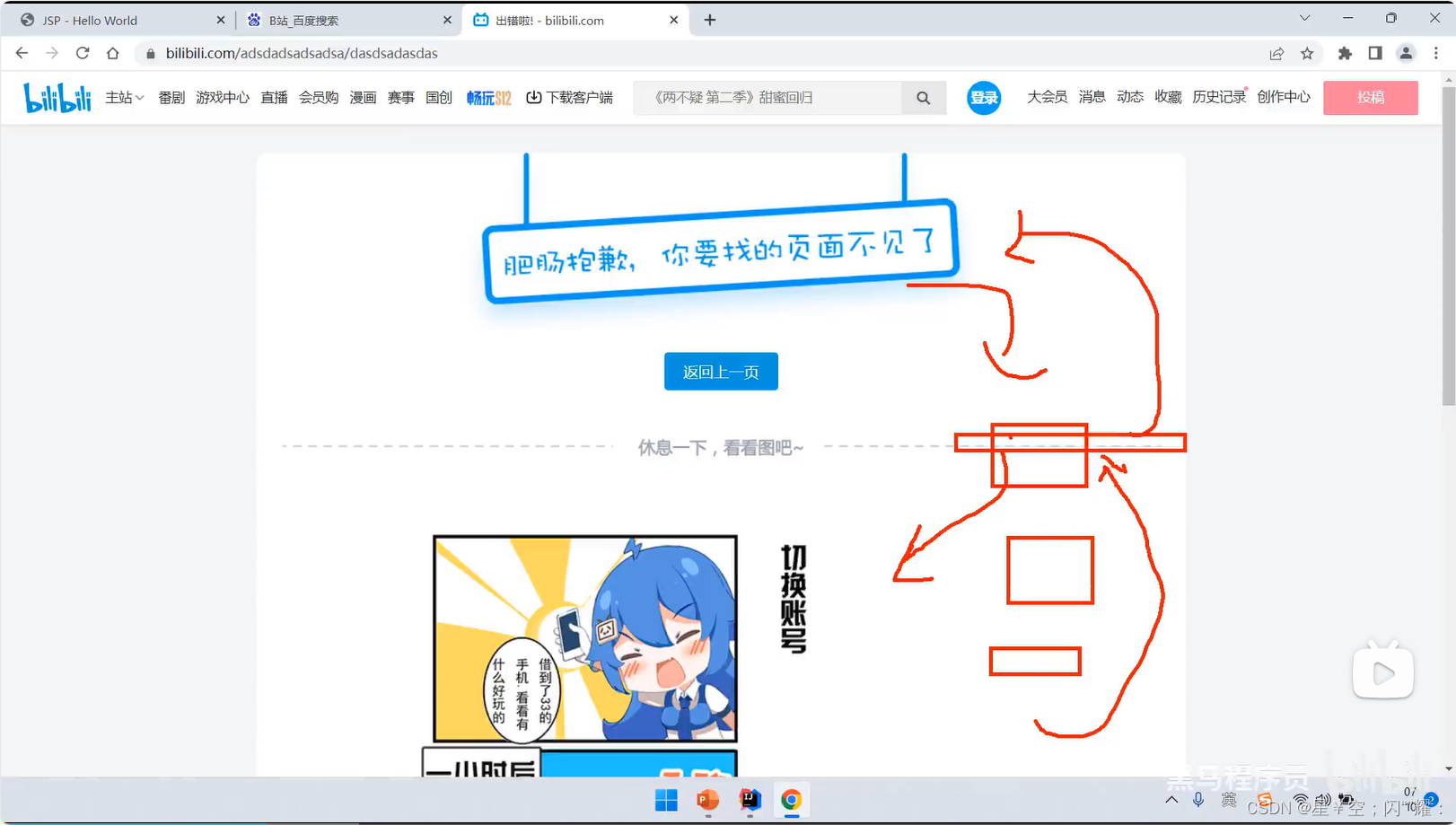Open PowerPoint from the taskbar

(708, 800)
